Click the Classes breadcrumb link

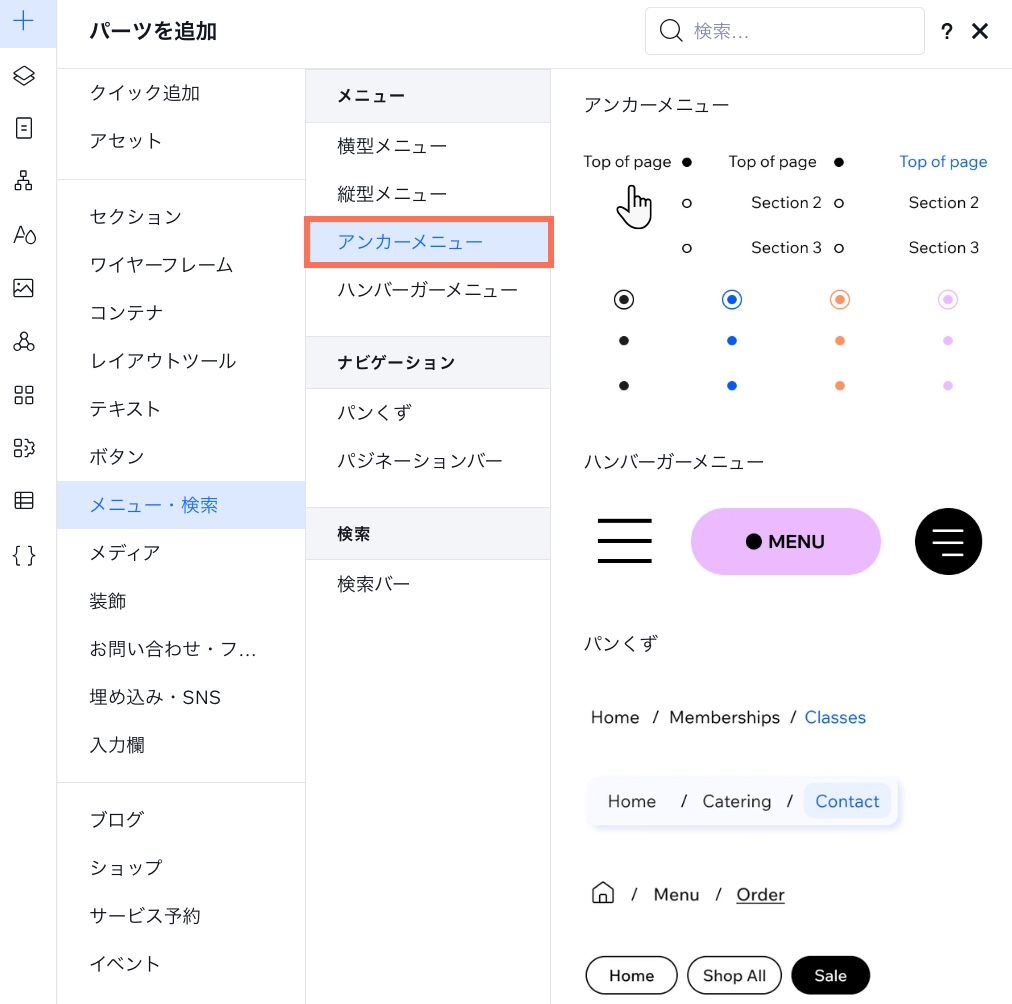pyautogui.click(x=835, y=717)
